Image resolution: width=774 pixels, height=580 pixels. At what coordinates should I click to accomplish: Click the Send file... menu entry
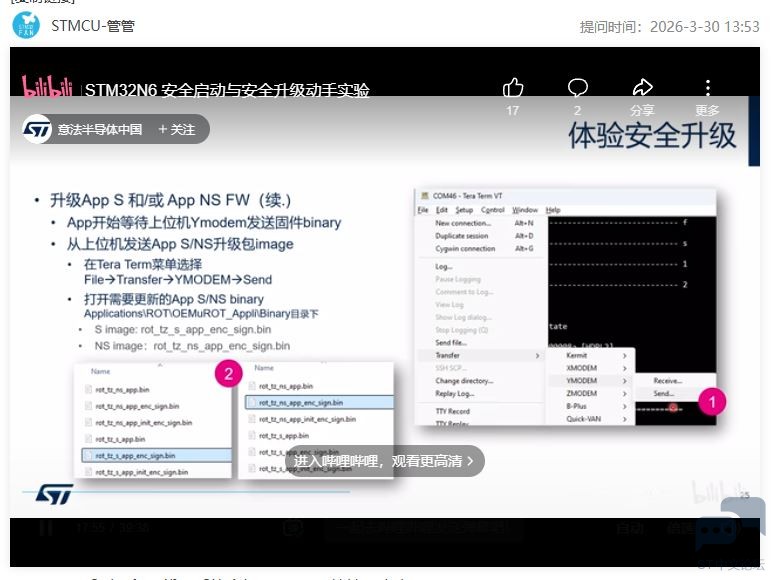(x=481, y=343)
